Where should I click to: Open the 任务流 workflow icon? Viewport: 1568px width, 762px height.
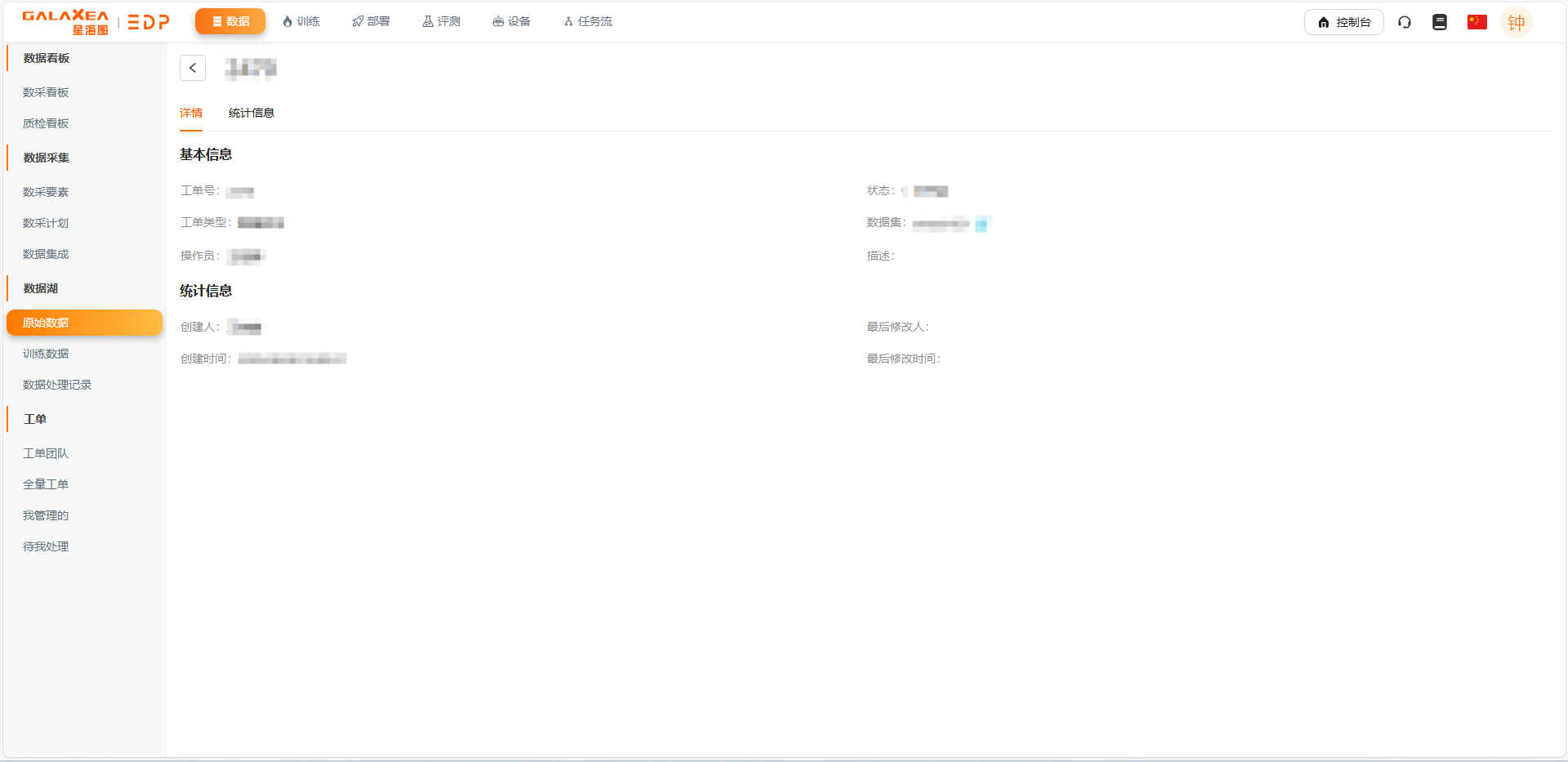click(587, 21)
